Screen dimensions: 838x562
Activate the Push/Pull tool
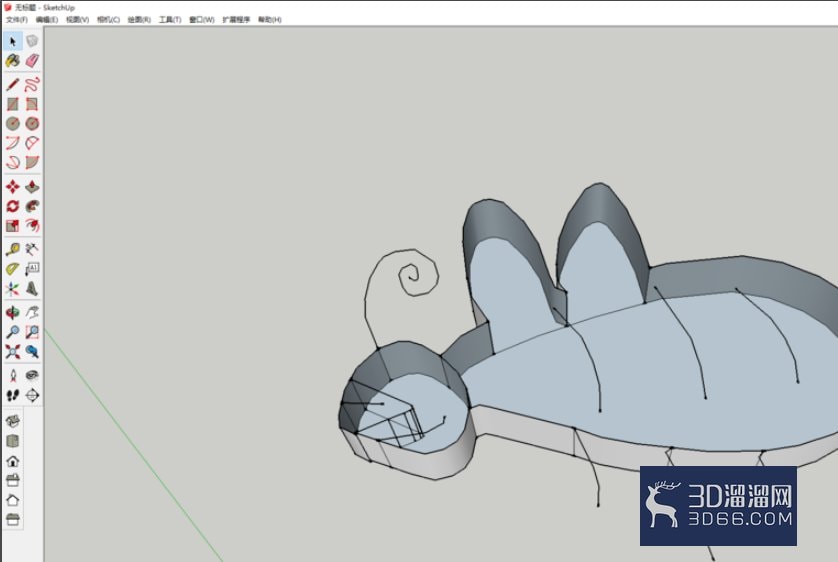tap(32, 187)
